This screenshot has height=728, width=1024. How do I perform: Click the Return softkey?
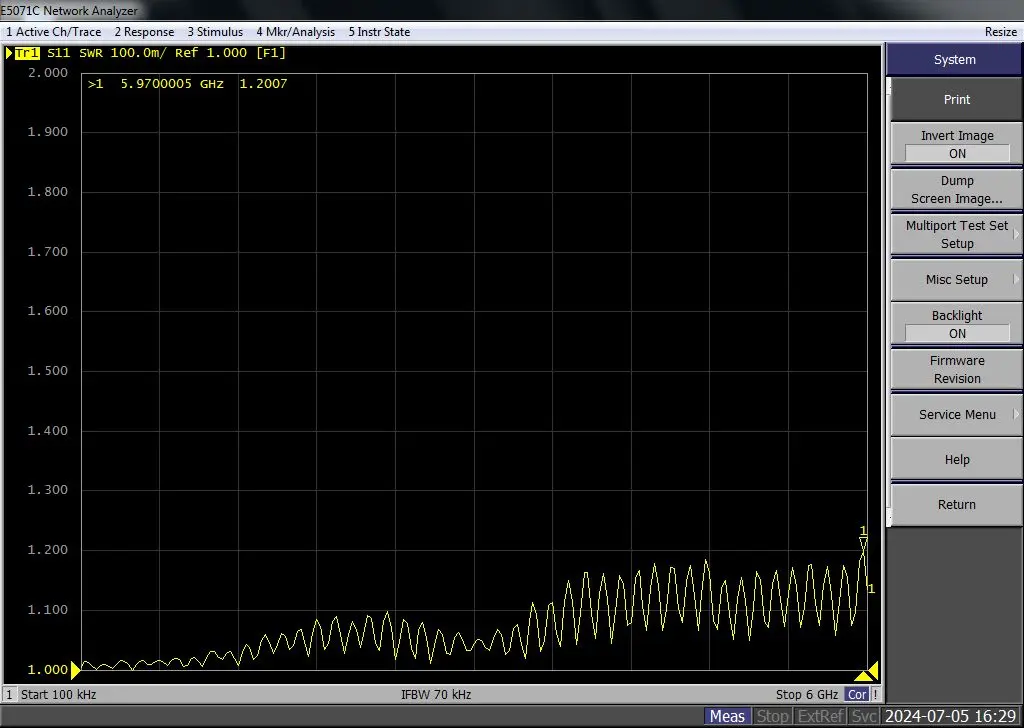pos(957,505)
